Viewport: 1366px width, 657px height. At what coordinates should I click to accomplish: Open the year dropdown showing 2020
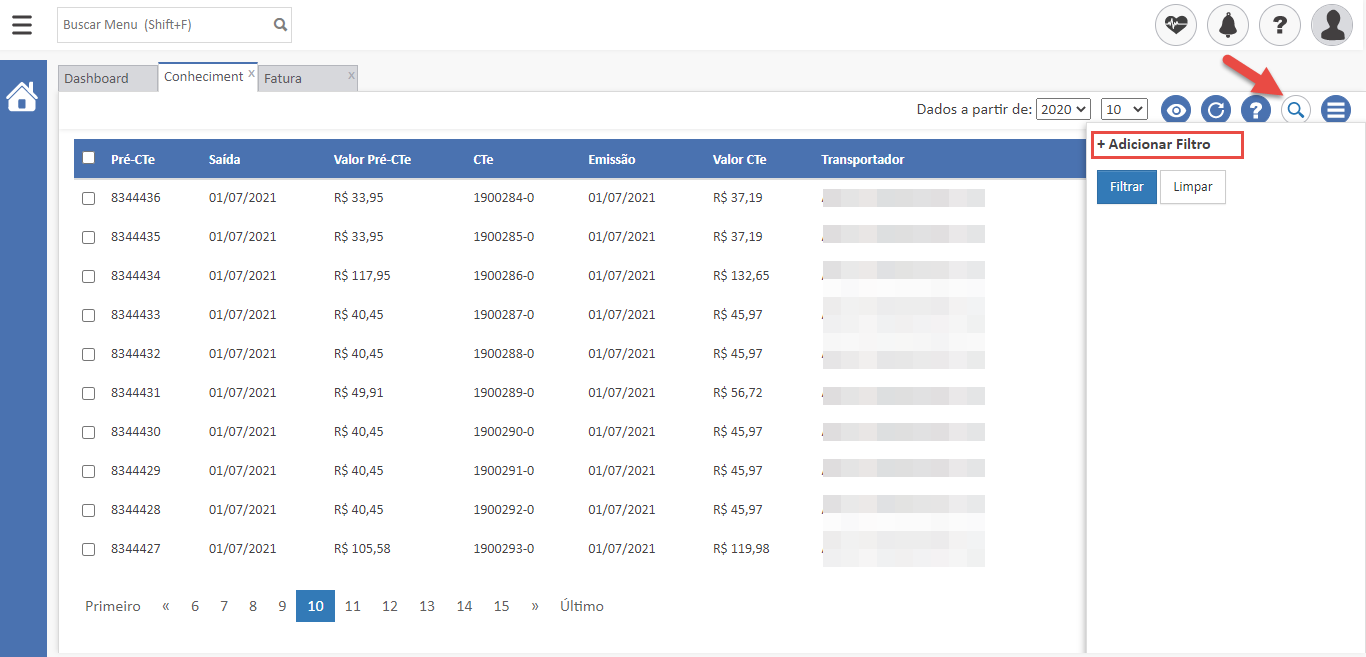click(1063, 109)
